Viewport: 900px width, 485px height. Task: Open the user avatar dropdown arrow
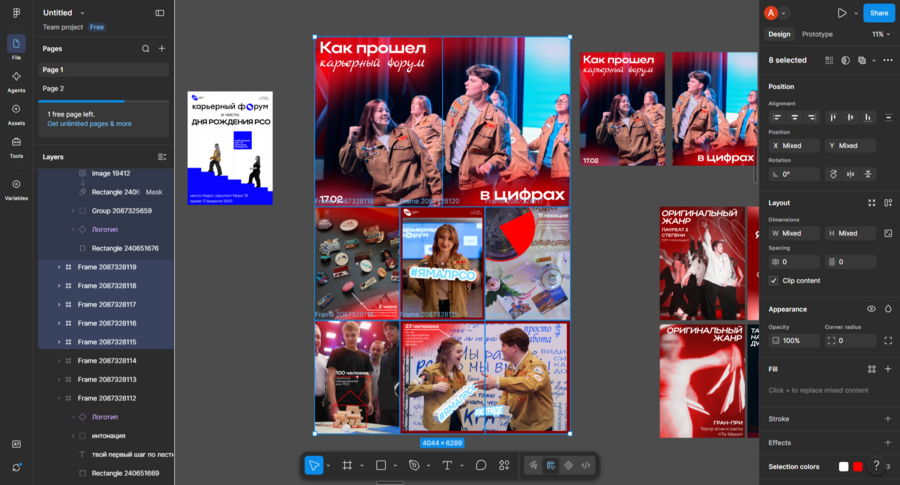click(x=783, y=13)
